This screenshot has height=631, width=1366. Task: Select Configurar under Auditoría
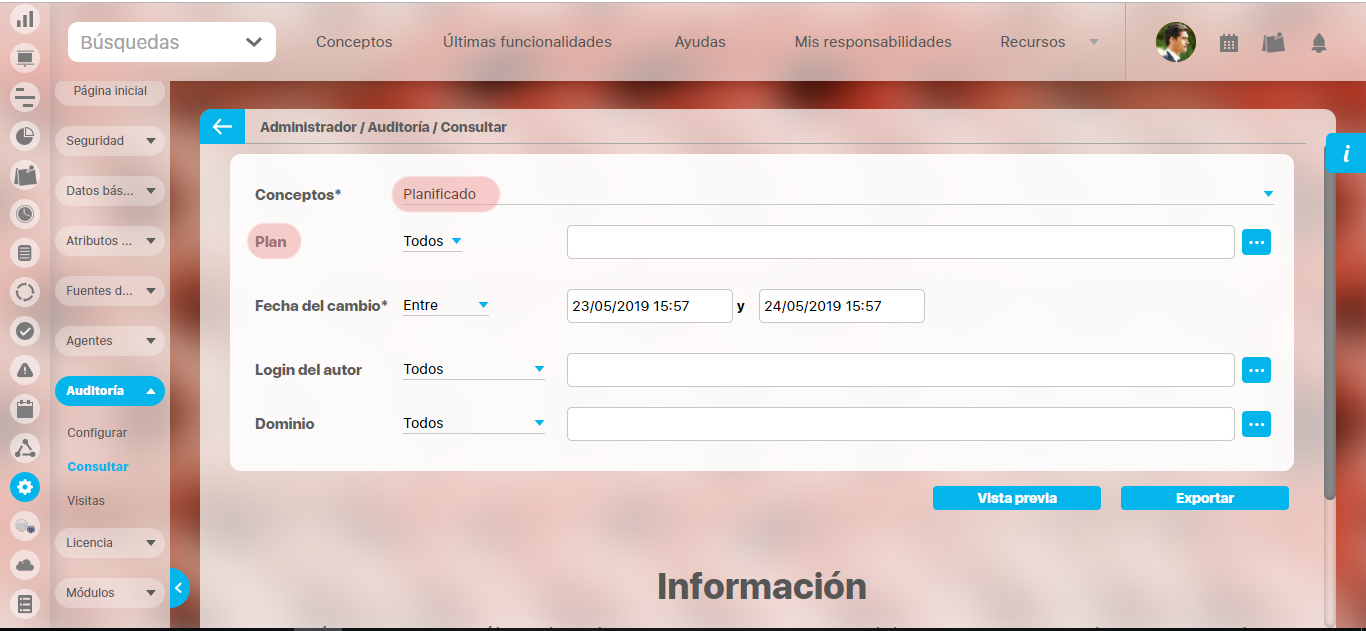click(97, 433)
